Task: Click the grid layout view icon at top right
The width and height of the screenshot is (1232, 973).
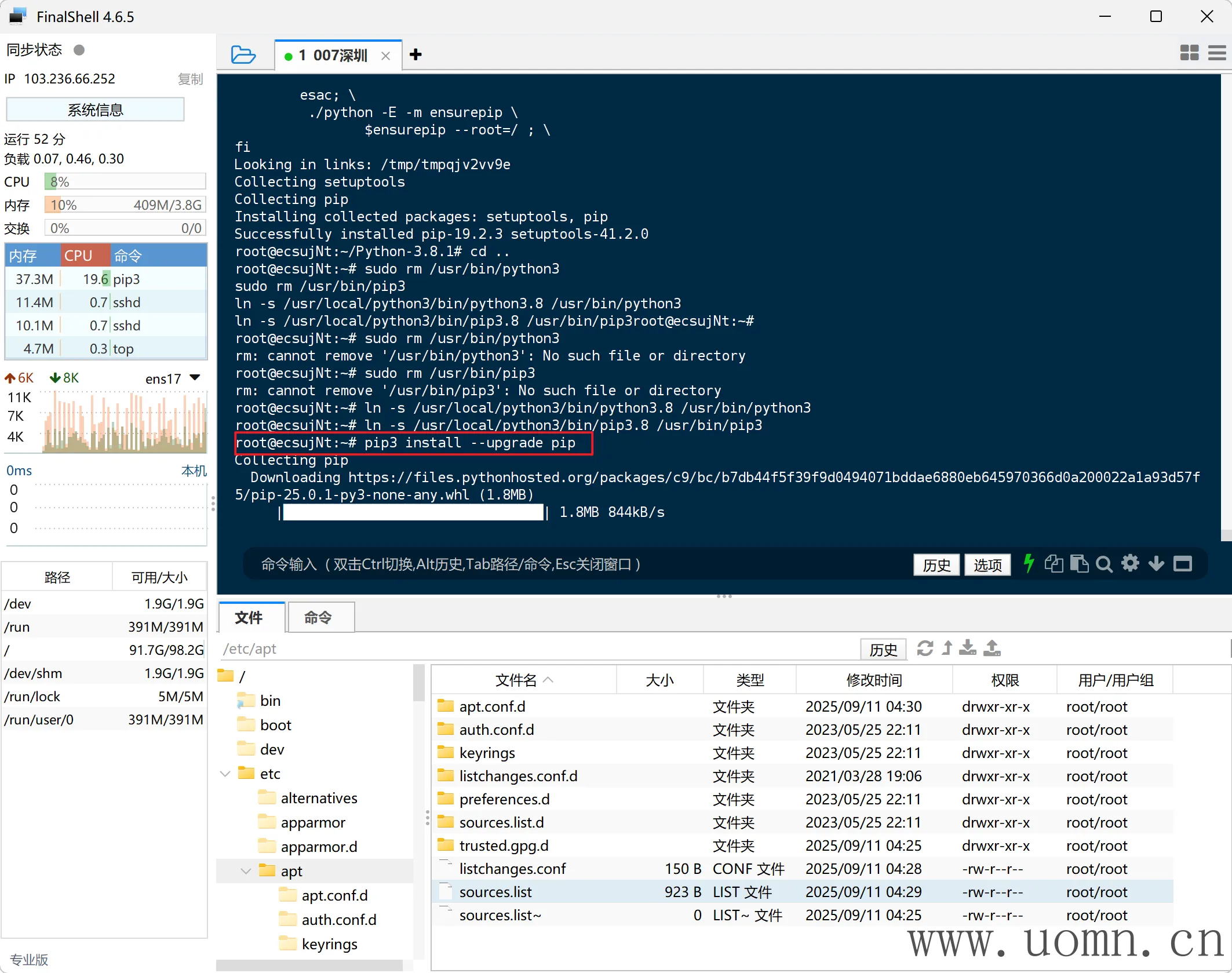Action: [x=1189, y=53]
